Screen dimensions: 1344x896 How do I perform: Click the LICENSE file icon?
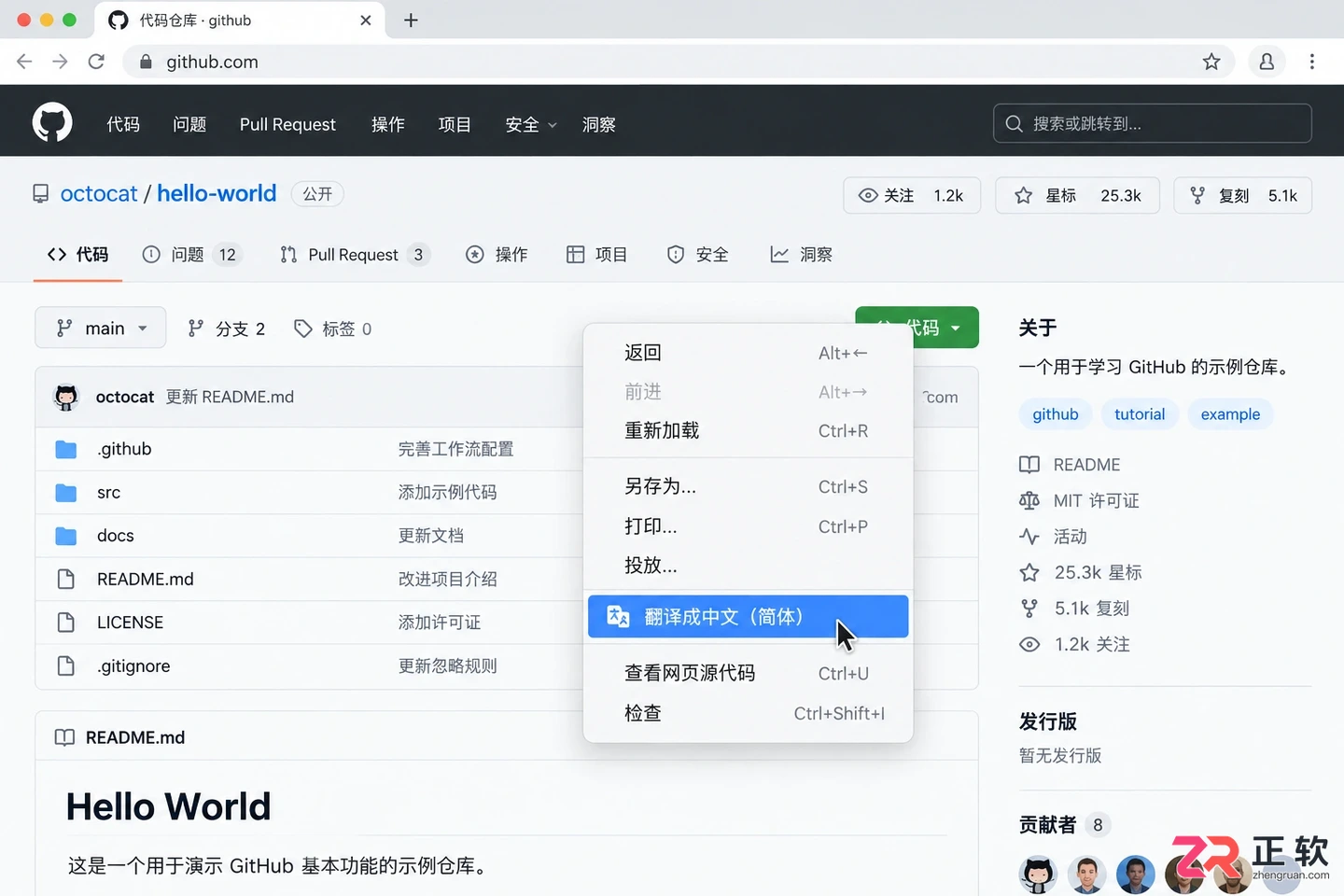(x=65, y=623)
